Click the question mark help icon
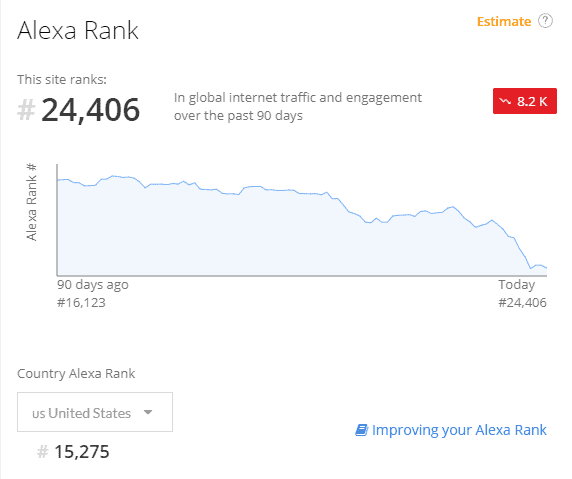This screenshot has height=479, width=572. (x=545, y=21)
